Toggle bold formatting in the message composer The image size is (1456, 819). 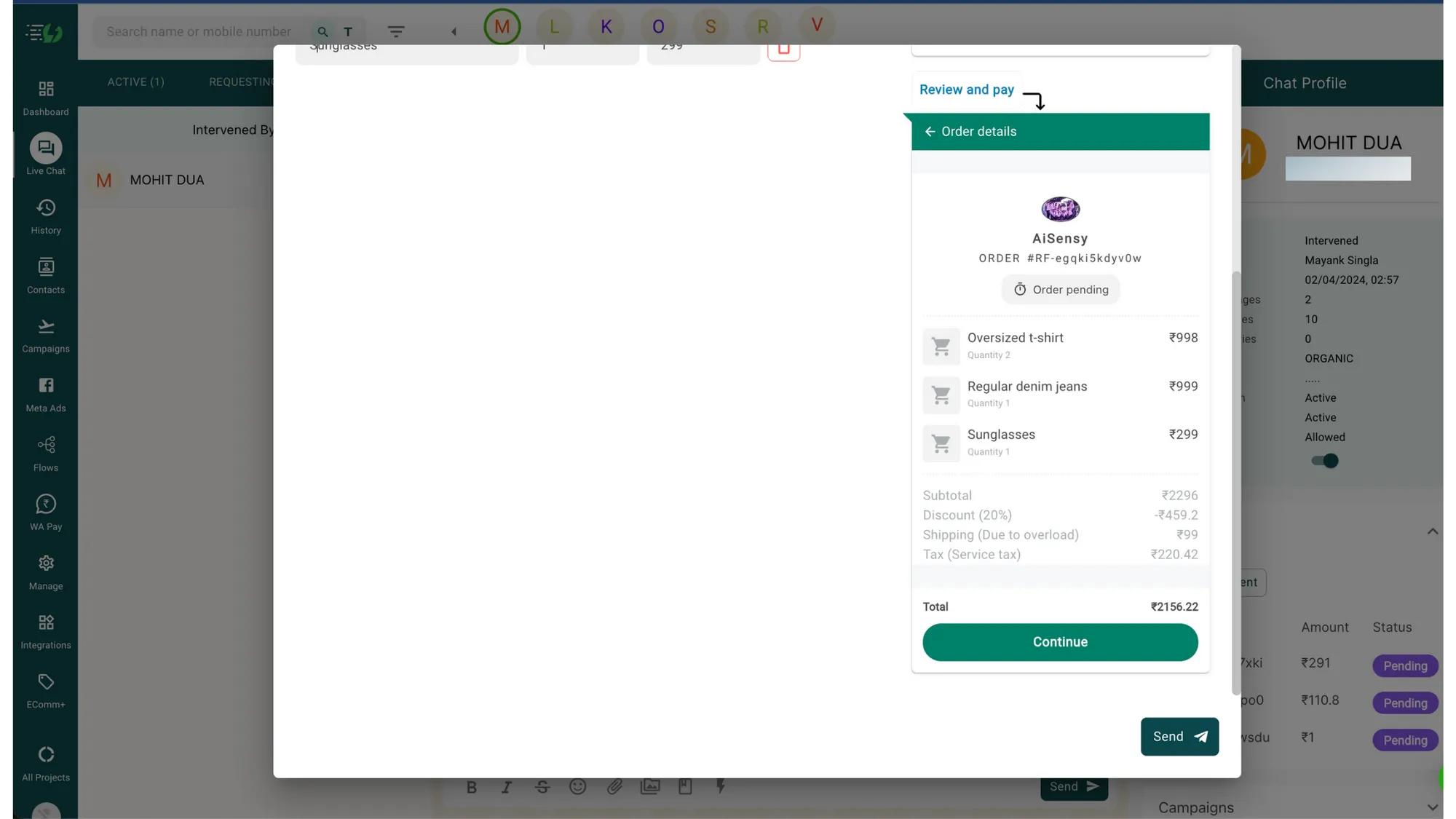(x=471, y=786)
